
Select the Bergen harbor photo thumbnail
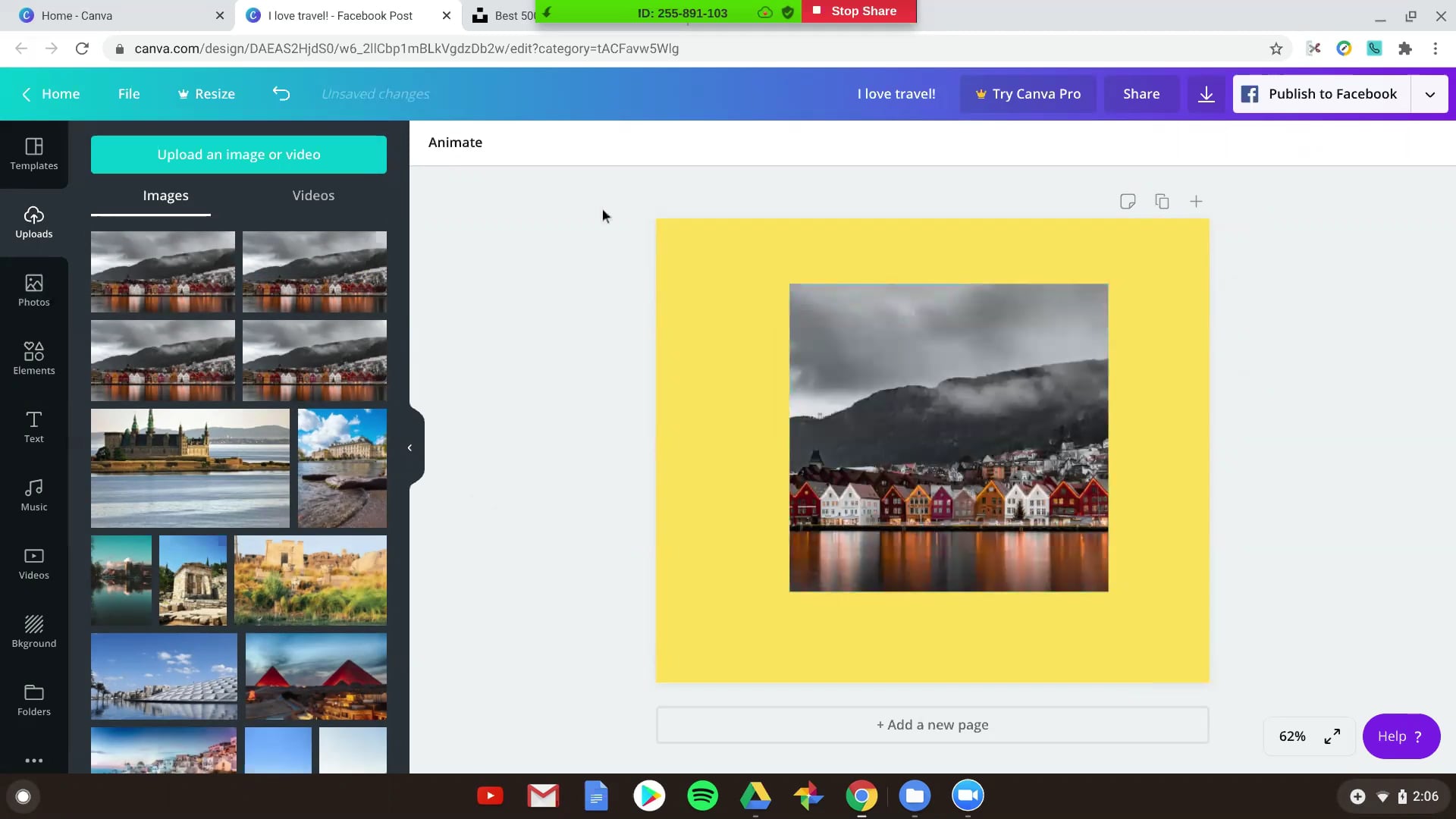163,268
